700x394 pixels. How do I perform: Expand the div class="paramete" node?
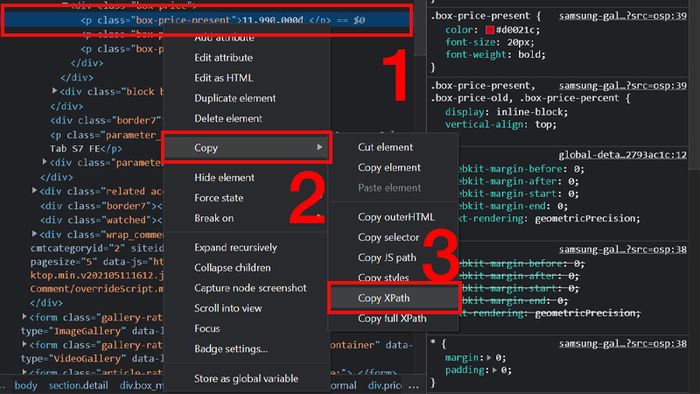coord(45,162)
